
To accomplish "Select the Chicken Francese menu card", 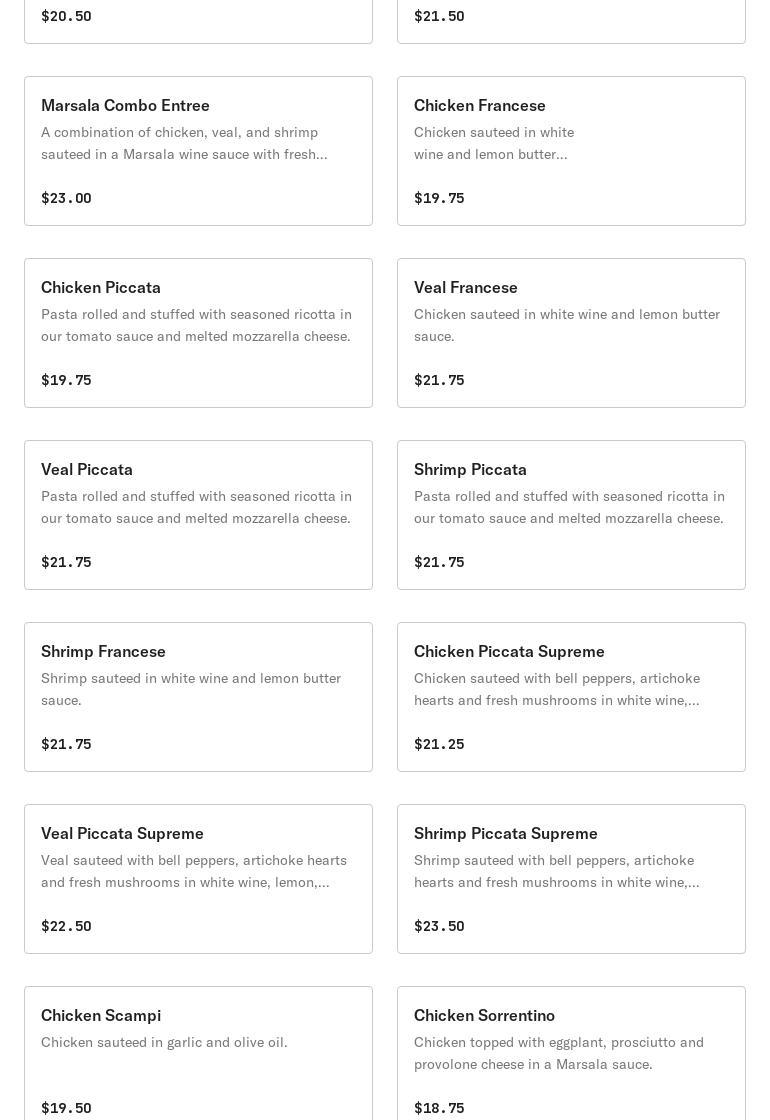I will (571, 151).
